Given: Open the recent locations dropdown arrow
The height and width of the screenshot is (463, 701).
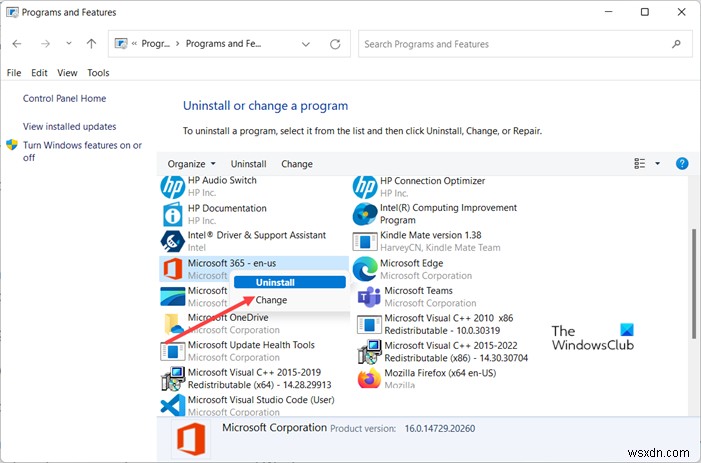Looking at the screenshot, I should [x=69, y=44].
